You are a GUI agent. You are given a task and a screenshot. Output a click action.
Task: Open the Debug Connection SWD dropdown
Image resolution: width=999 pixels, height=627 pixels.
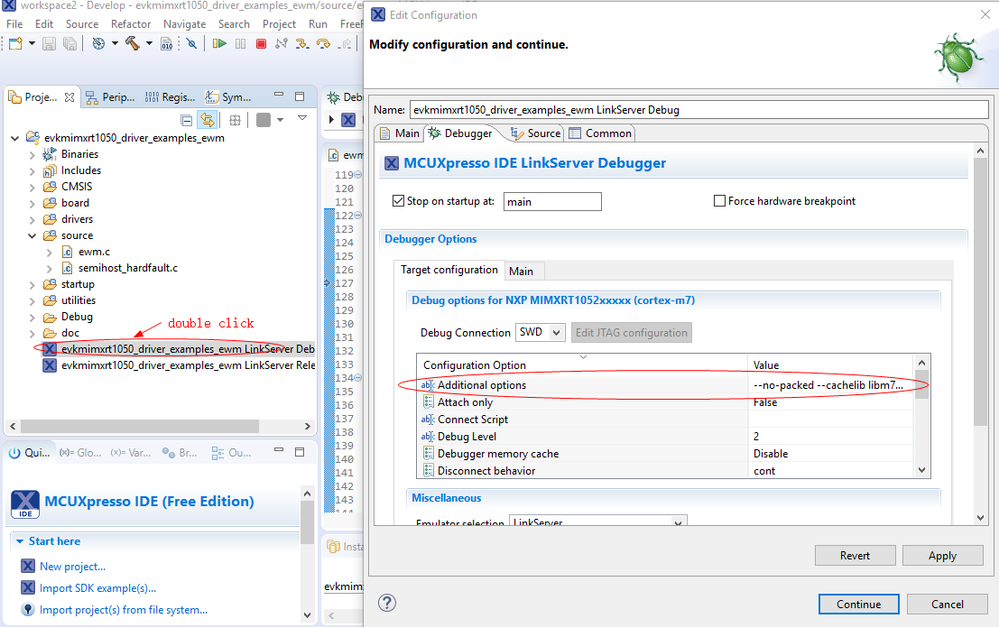(540, 333)
